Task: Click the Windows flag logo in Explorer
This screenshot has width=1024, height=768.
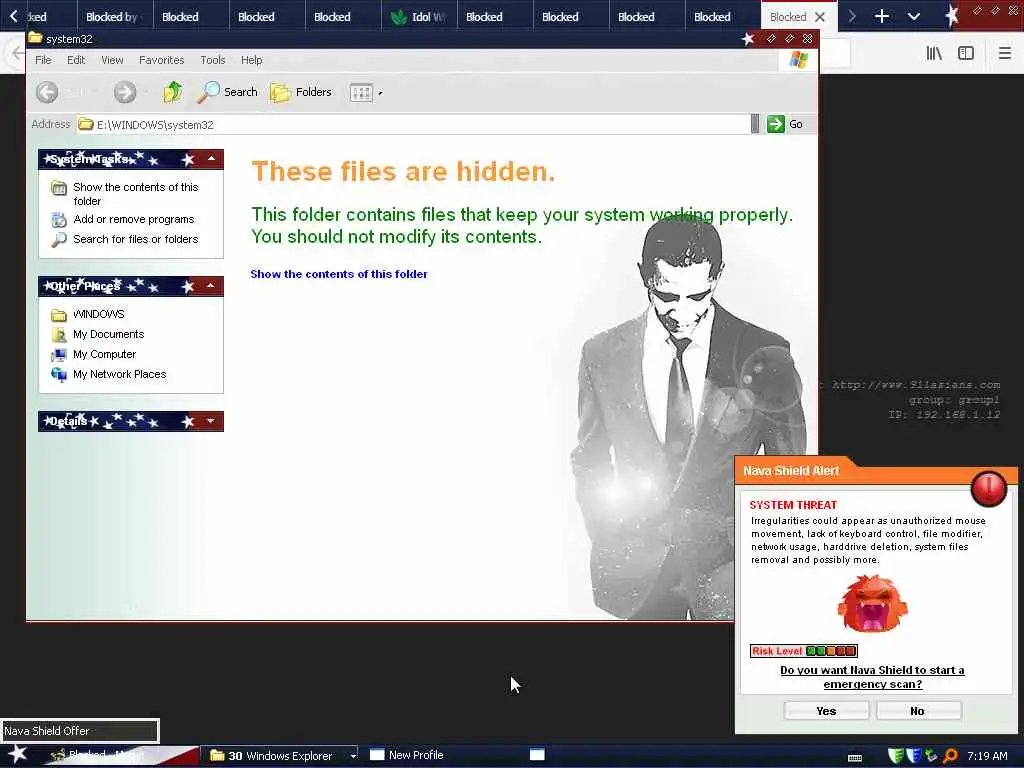Action: pos(798,60)
